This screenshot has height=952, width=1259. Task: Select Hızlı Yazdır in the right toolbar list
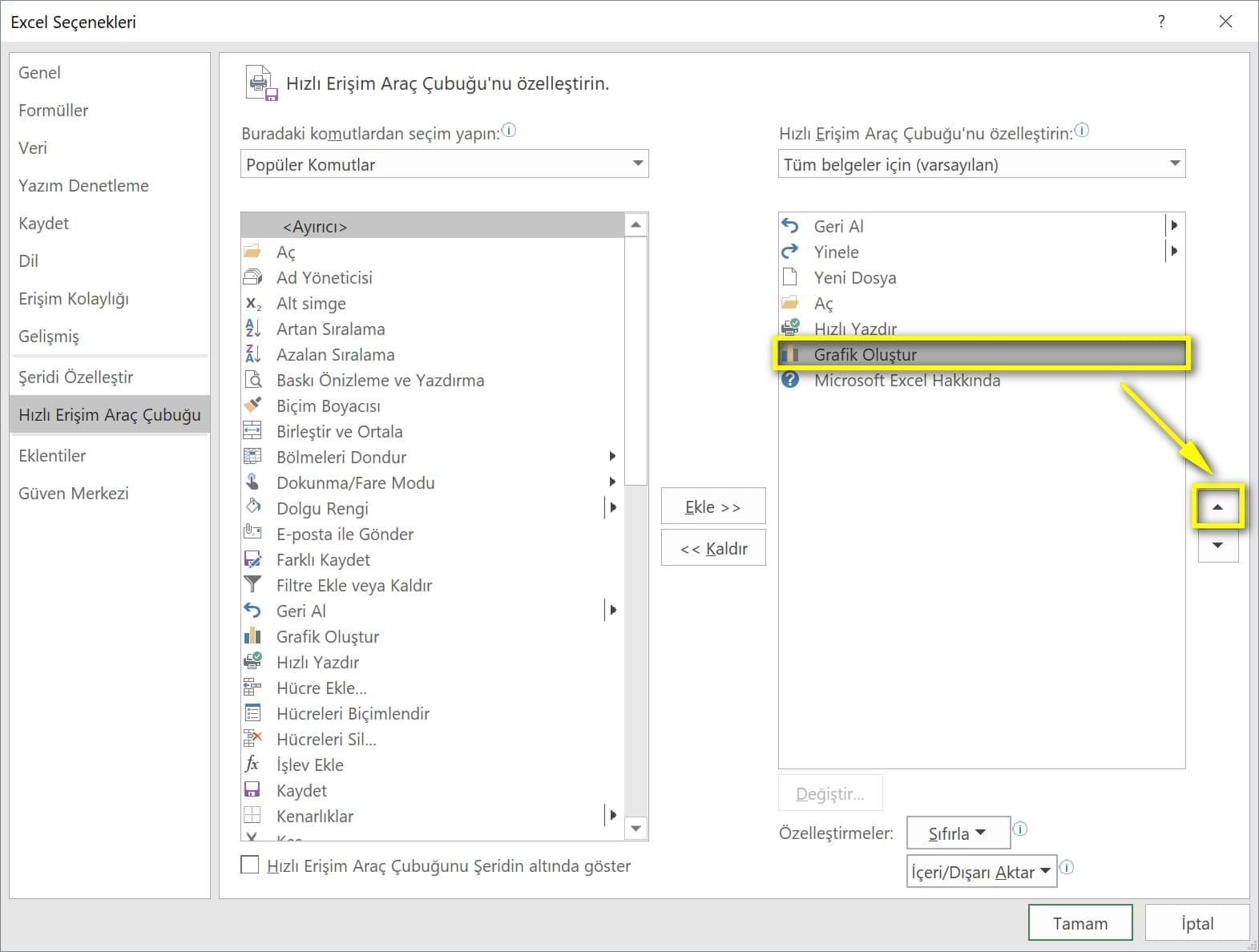pyautogui.click(x=982, y=329)
